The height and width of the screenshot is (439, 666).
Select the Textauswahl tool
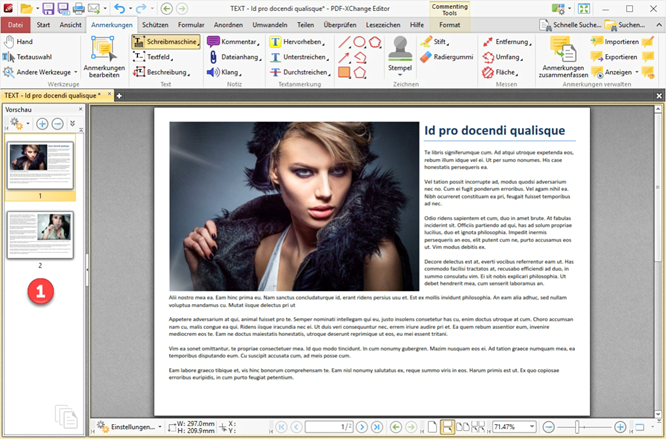point(28,57)
